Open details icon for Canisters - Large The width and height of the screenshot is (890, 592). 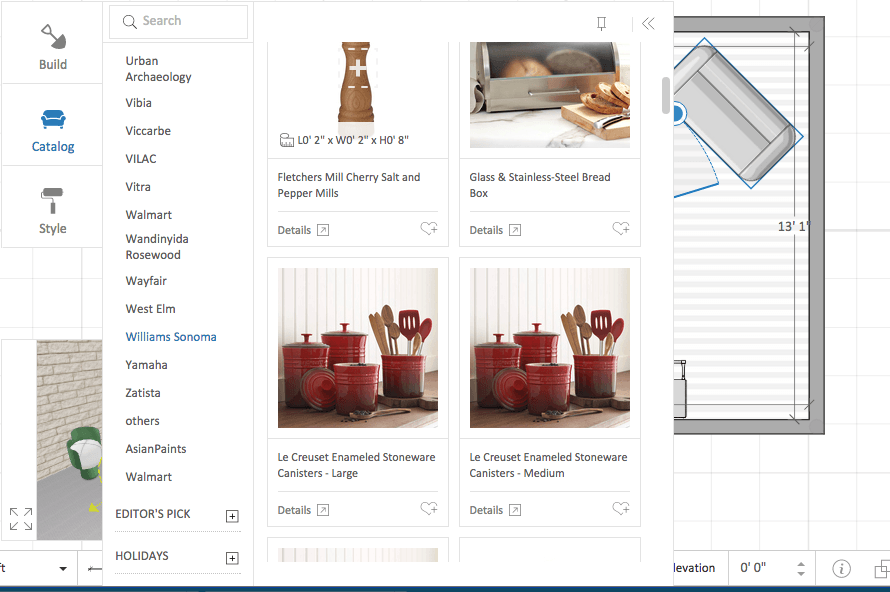[323, 510]
